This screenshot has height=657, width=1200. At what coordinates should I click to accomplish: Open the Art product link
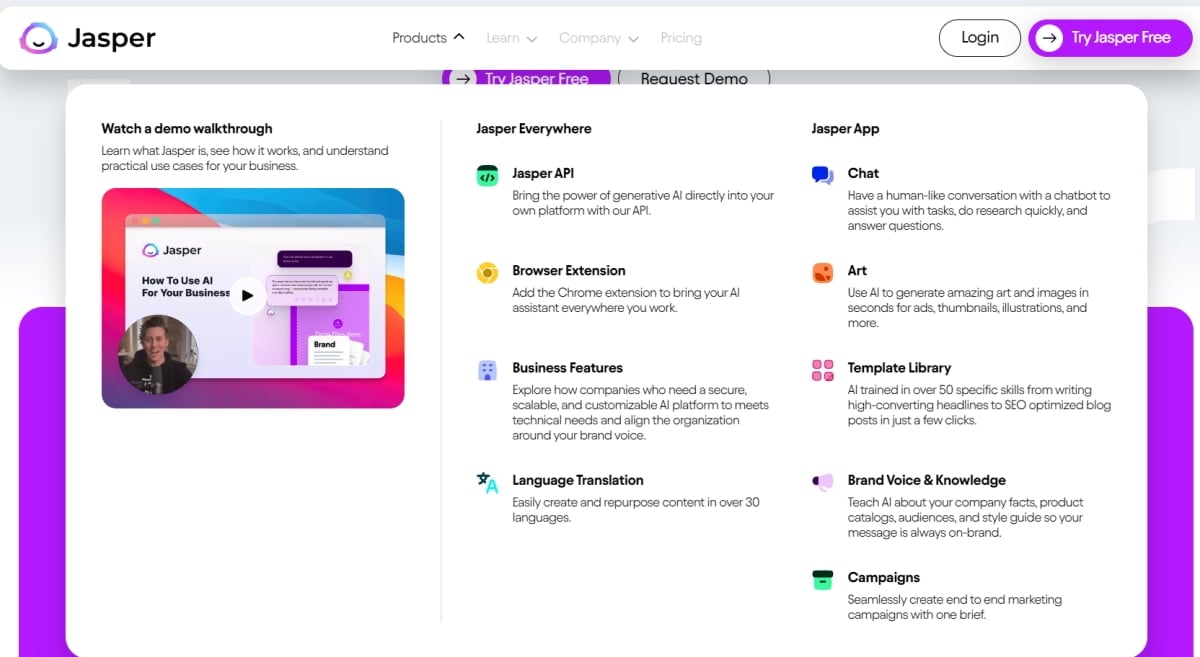(x=857, y=270)
